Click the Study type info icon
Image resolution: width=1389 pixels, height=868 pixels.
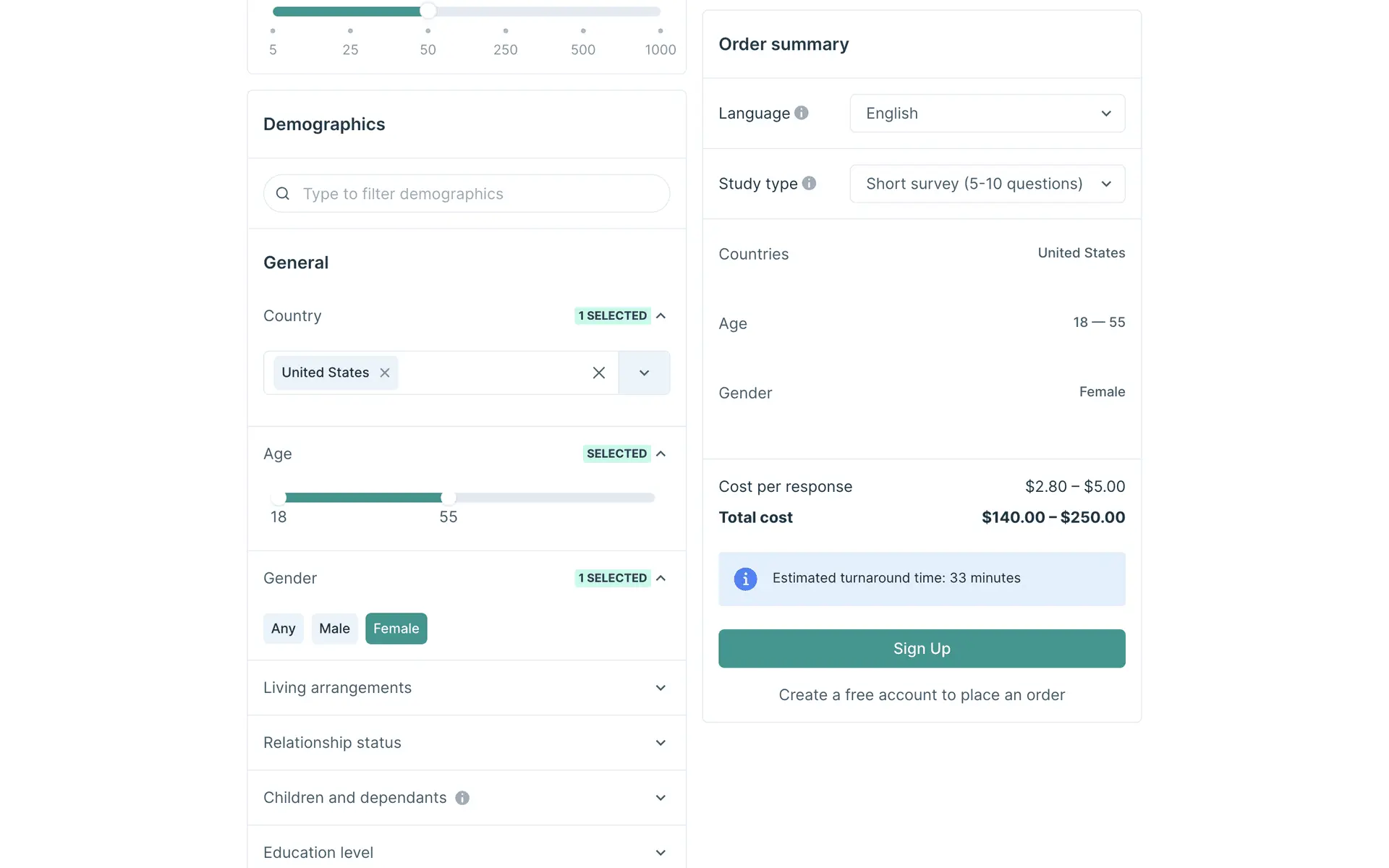click(x=809, y=184)
